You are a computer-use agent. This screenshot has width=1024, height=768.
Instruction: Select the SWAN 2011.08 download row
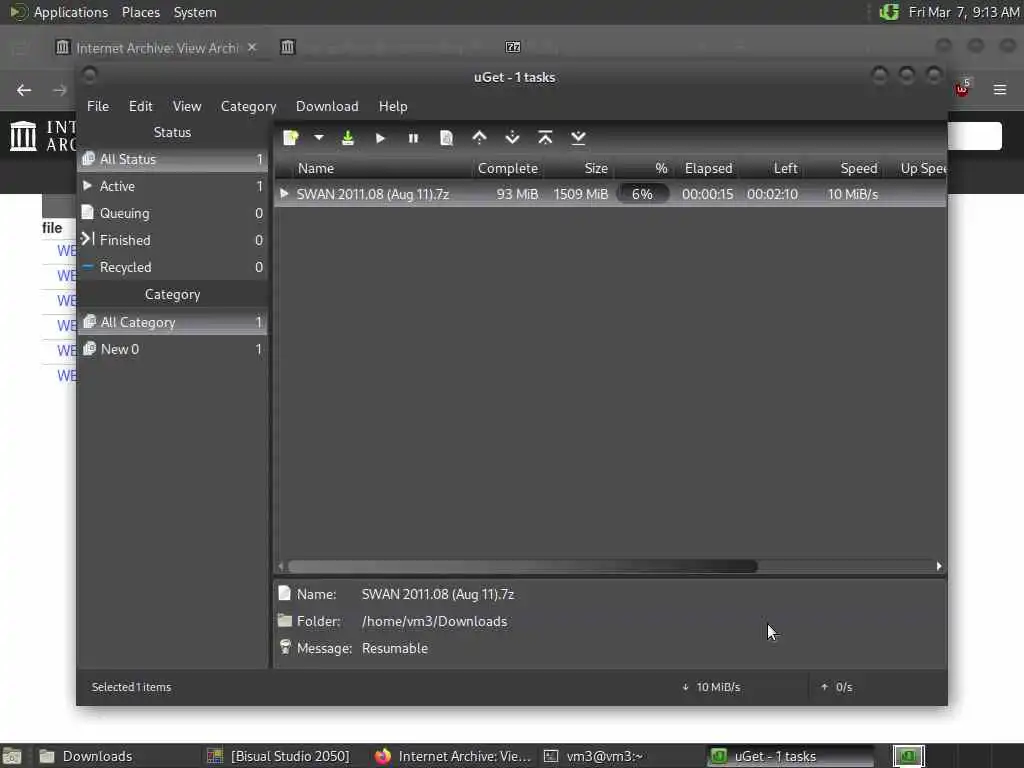(610, 194)
